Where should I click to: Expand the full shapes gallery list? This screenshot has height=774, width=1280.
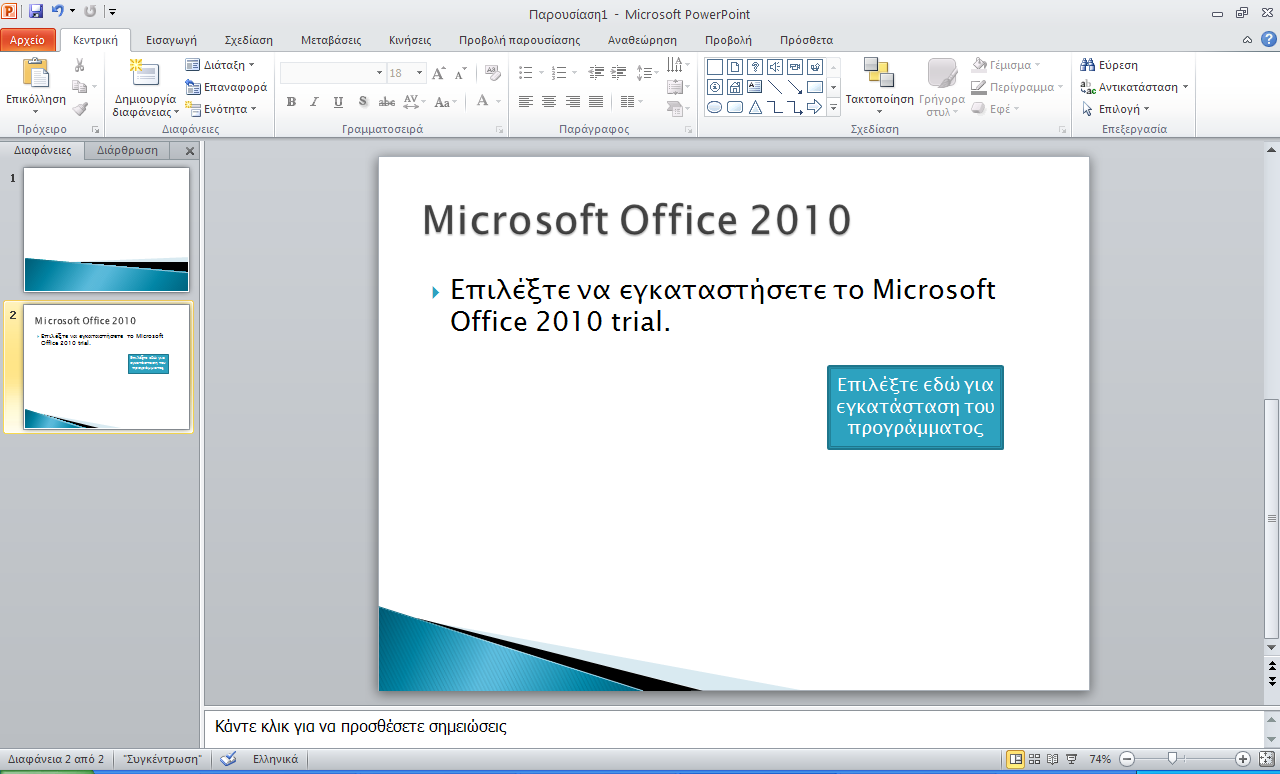pyautogui.click(x=834, y=107)
